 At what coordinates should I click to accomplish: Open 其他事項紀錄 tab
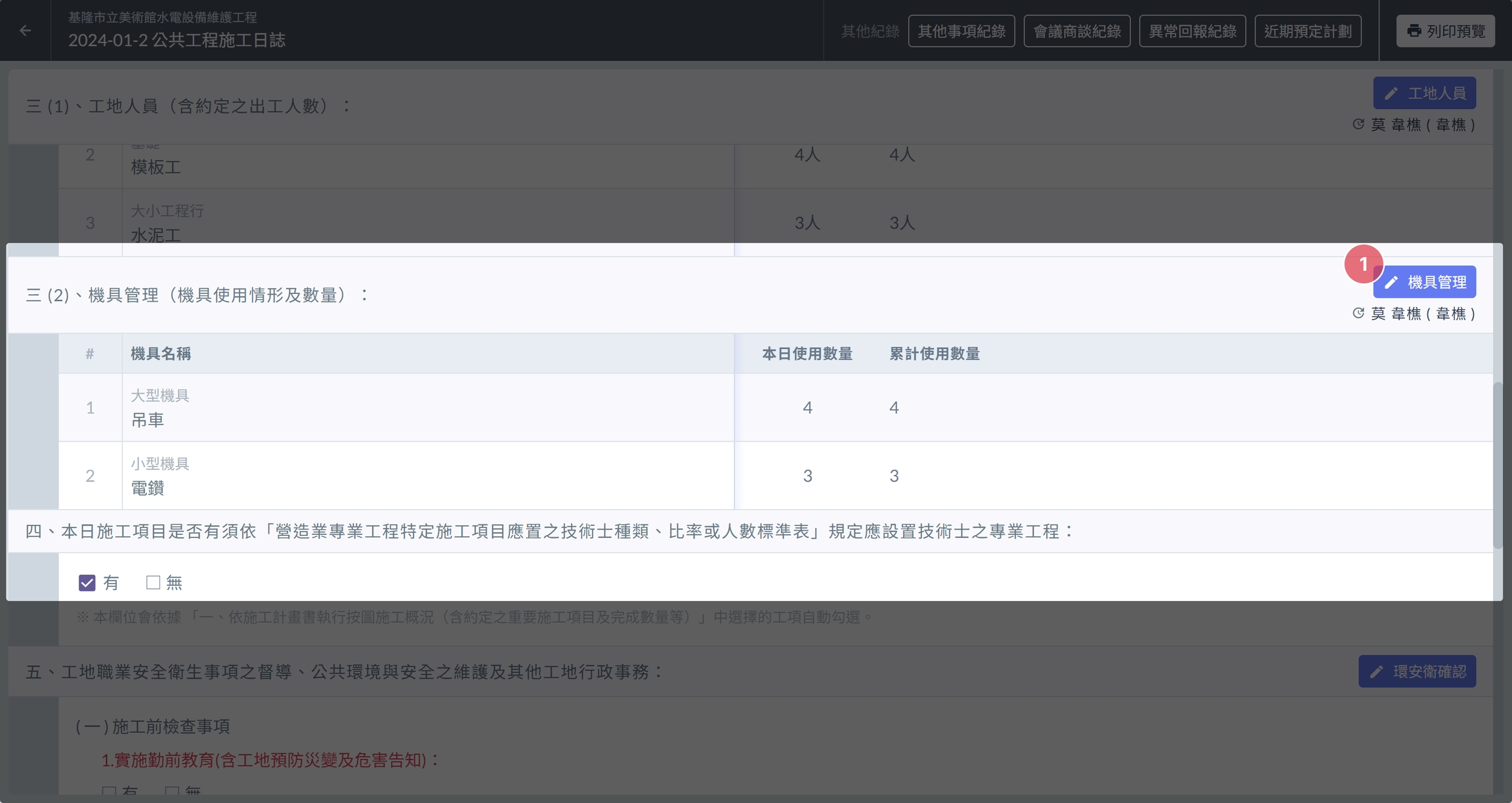click(x=961, y=31)
